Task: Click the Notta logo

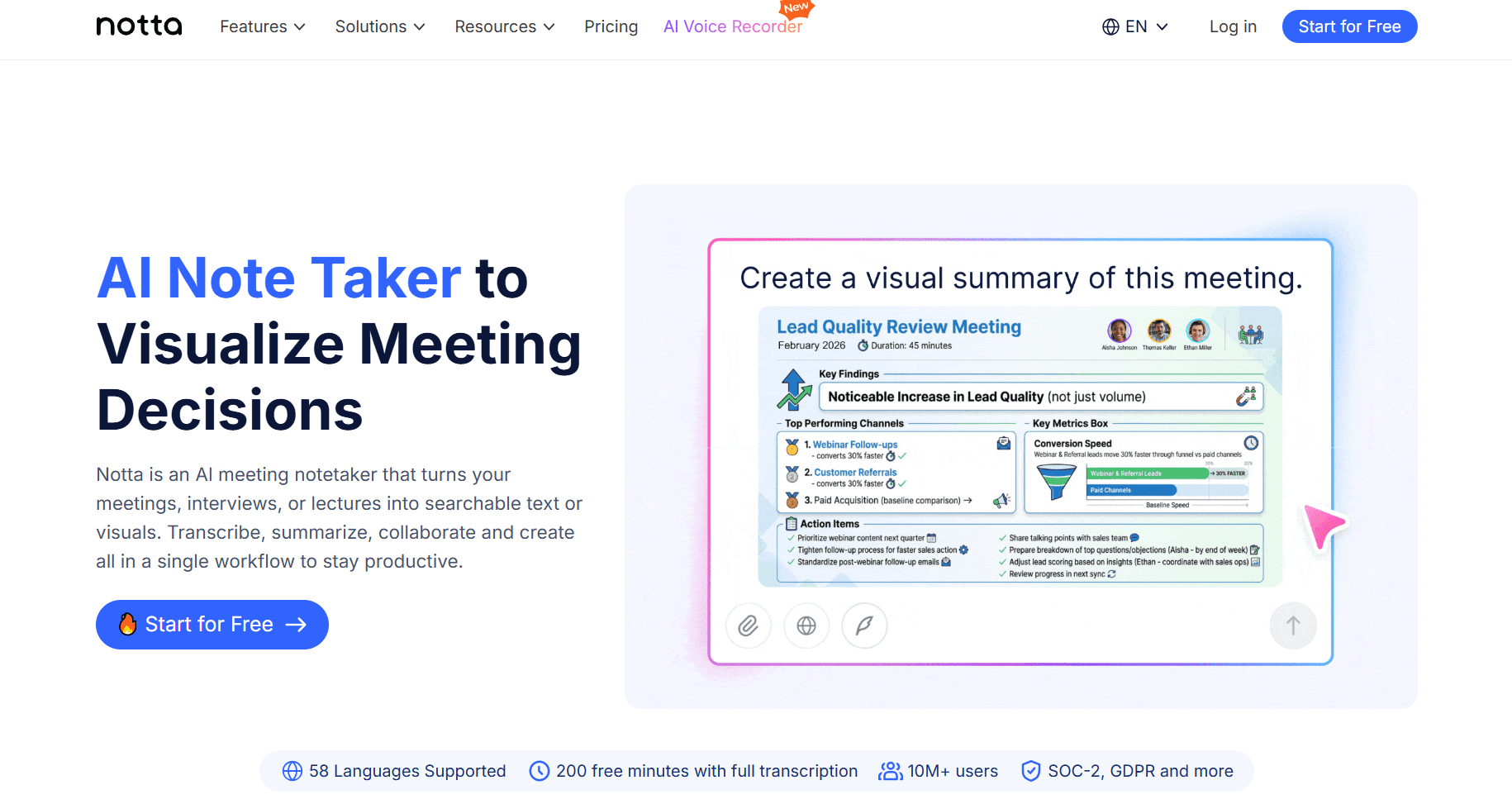Action: (x=139, y=26)
